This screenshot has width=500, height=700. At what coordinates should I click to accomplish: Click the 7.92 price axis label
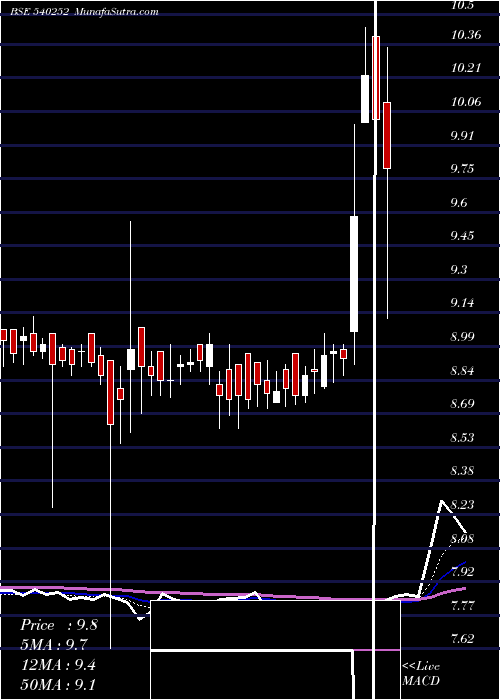tap(462, 571)
